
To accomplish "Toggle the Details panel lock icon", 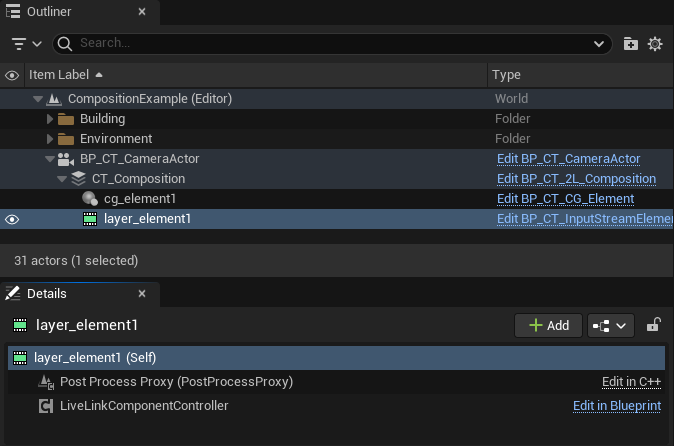I will [653, 325].
